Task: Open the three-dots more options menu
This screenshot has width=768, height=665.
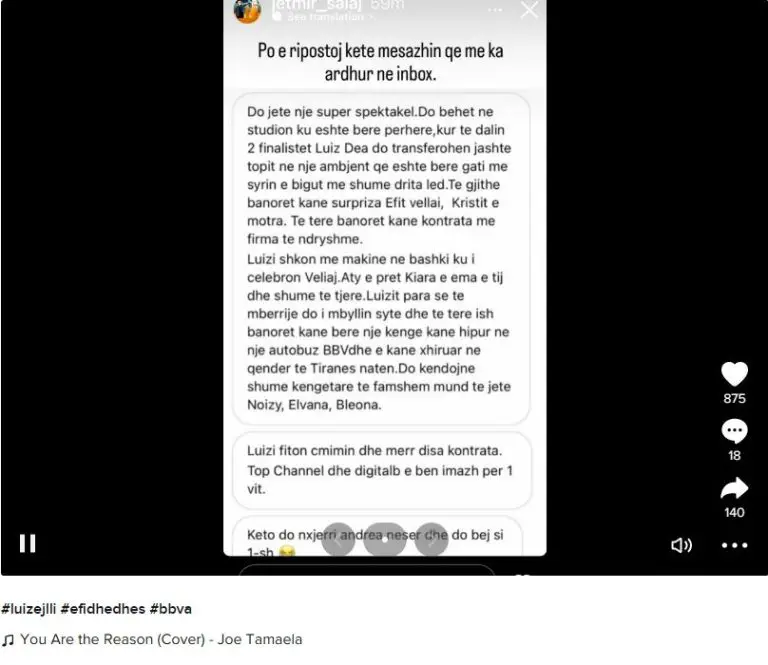Action: [734, 545]
